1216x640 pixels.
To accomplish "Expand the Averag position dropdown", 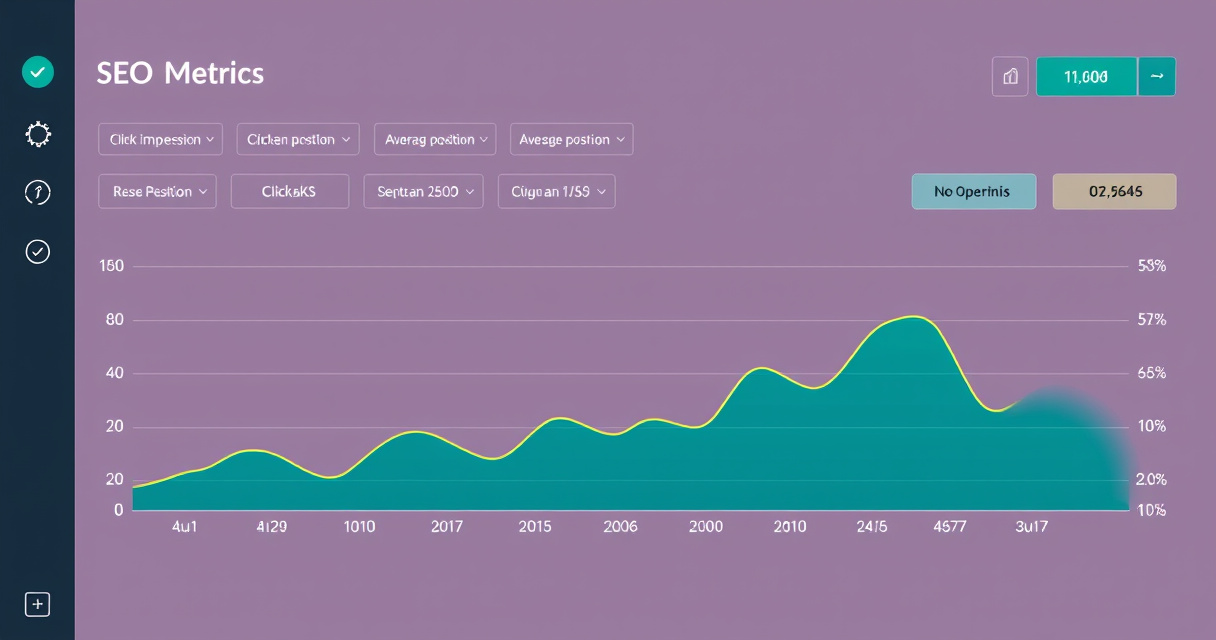I will click(435, 139).
